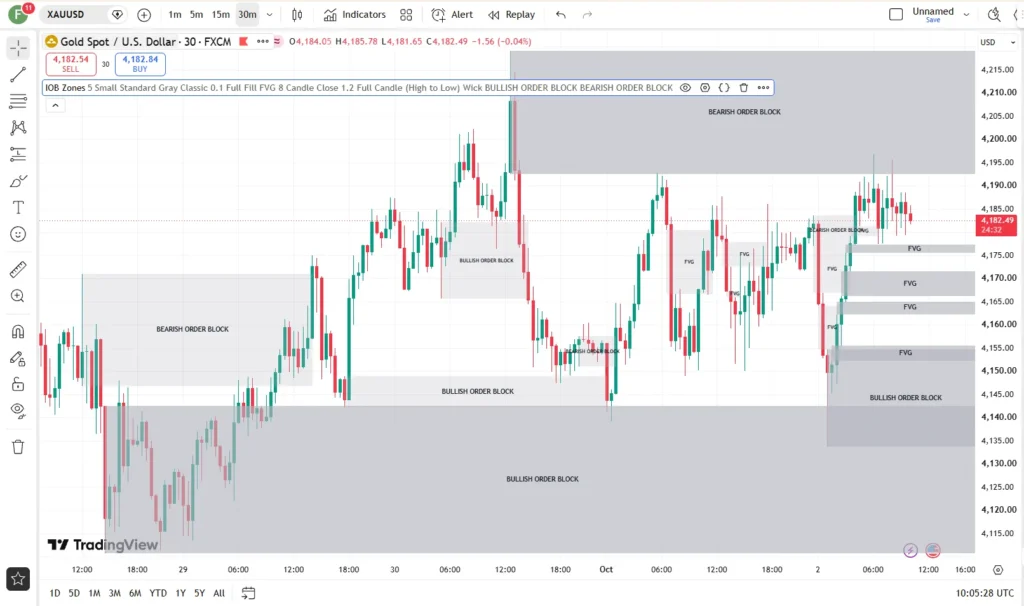1024x606 pixels.
Task: Open the favorites star toolbar
Action: point(18,579)
